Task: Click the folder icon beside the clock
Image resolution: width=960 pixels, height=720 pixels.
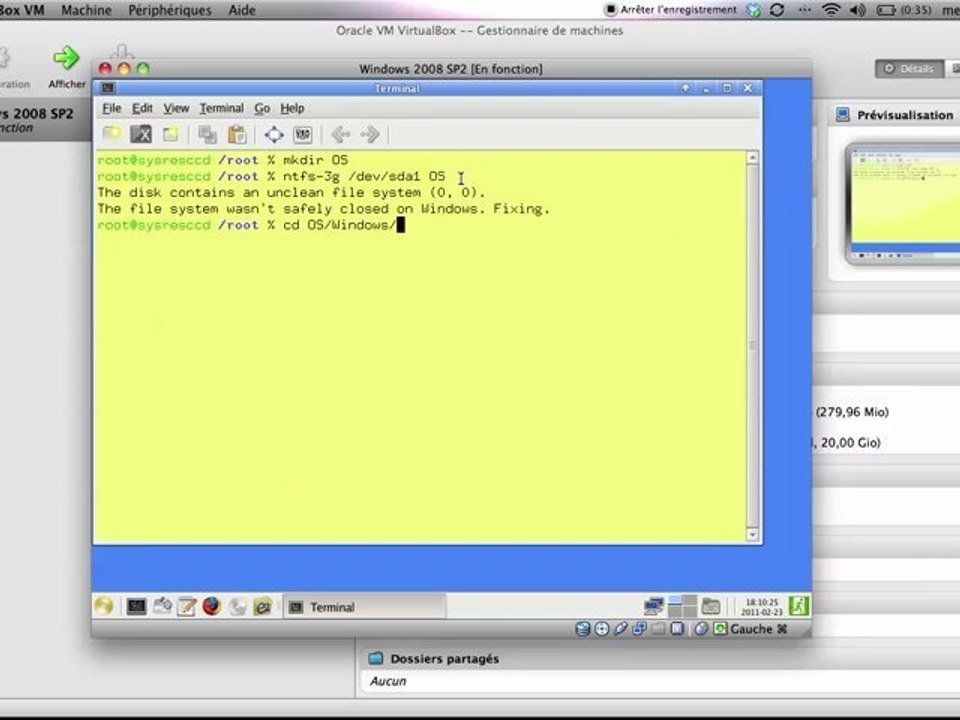Action: pos(711,606)
